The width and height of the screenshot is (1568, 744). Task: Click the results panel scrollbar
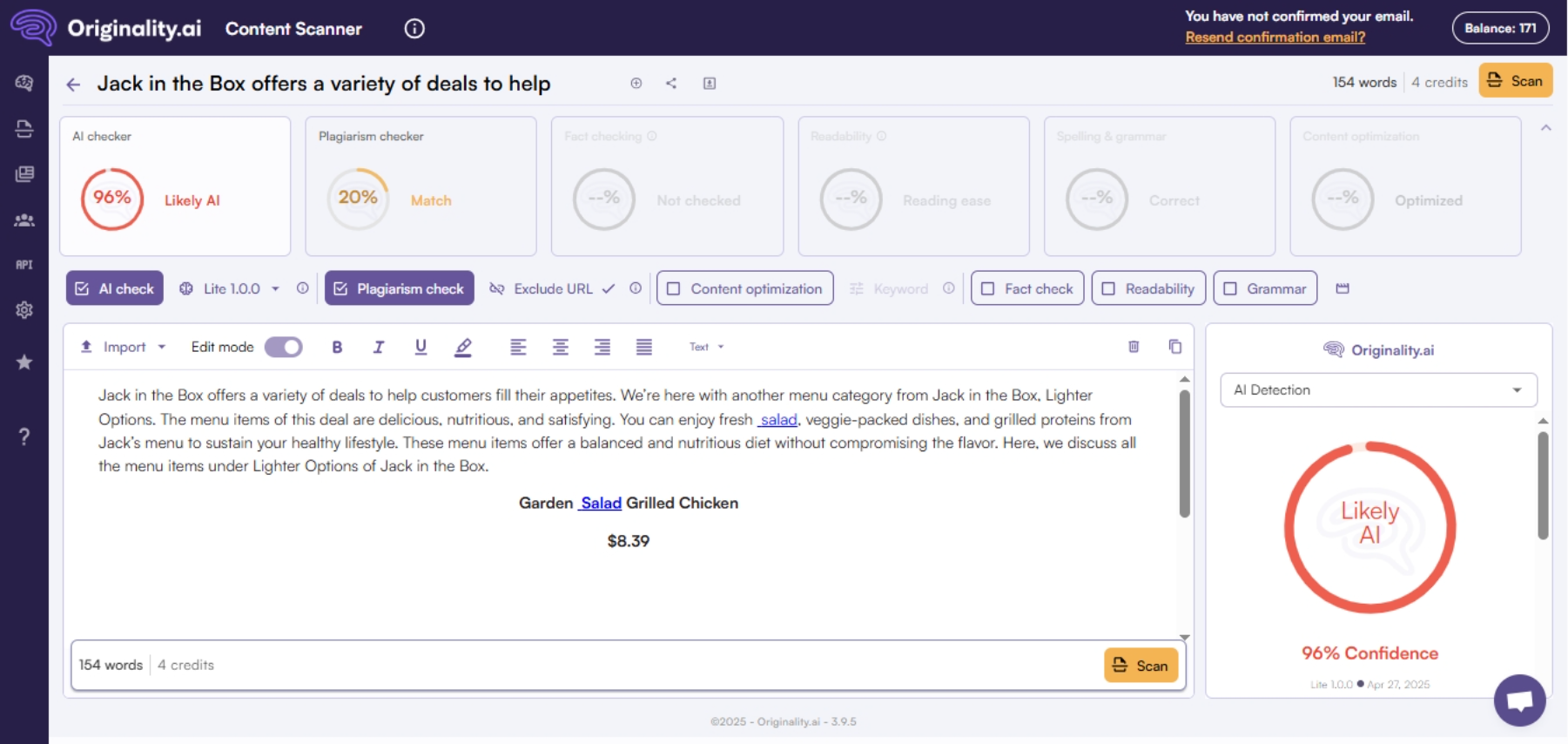click(1543, 486)
